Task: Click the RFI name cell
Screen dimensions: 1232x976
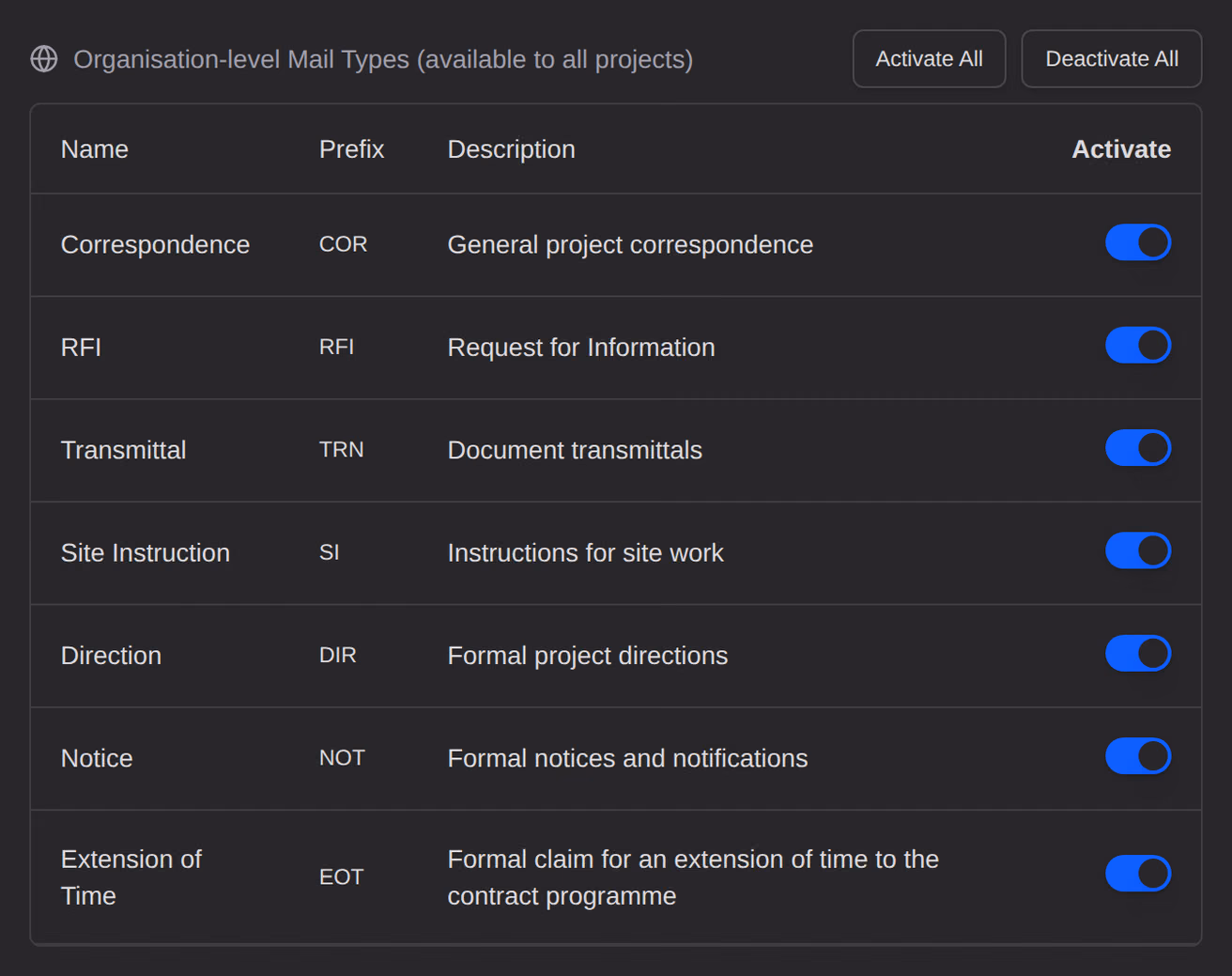Action: click(x=81, y=348)
